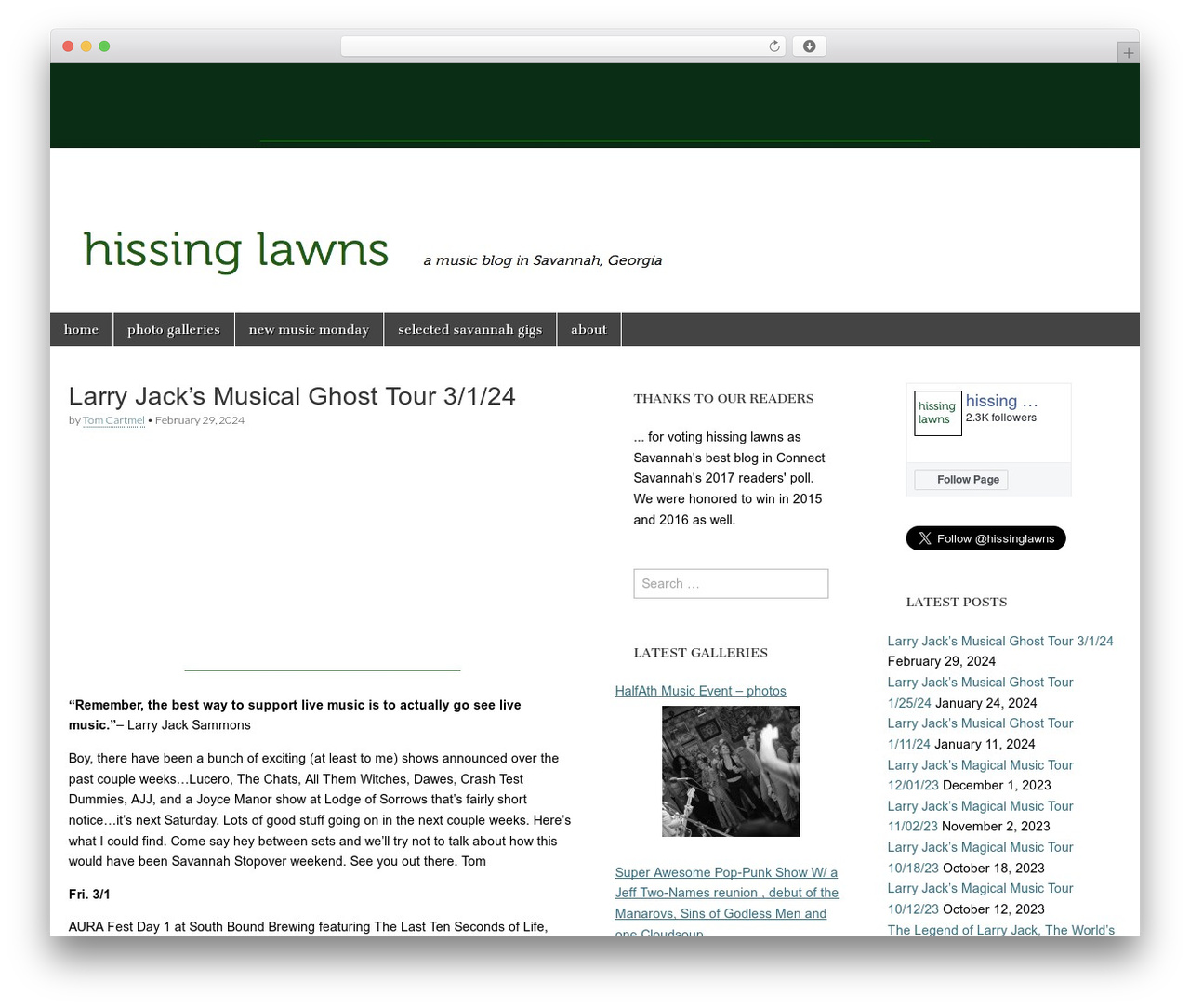Click the post date February 29, 2024

pos(199,420)
